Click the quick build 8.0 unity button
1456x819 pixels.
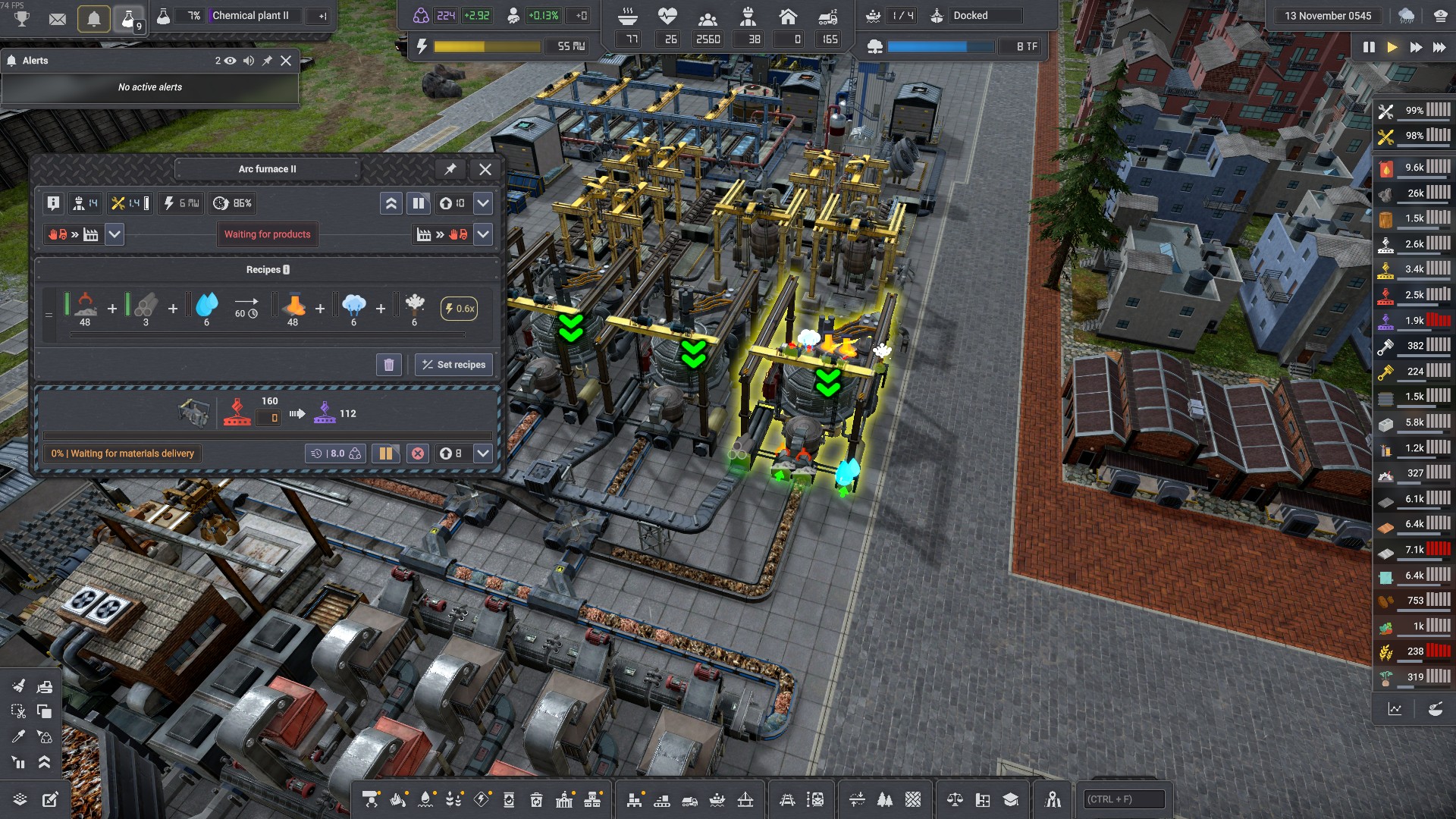click(335, 453)
